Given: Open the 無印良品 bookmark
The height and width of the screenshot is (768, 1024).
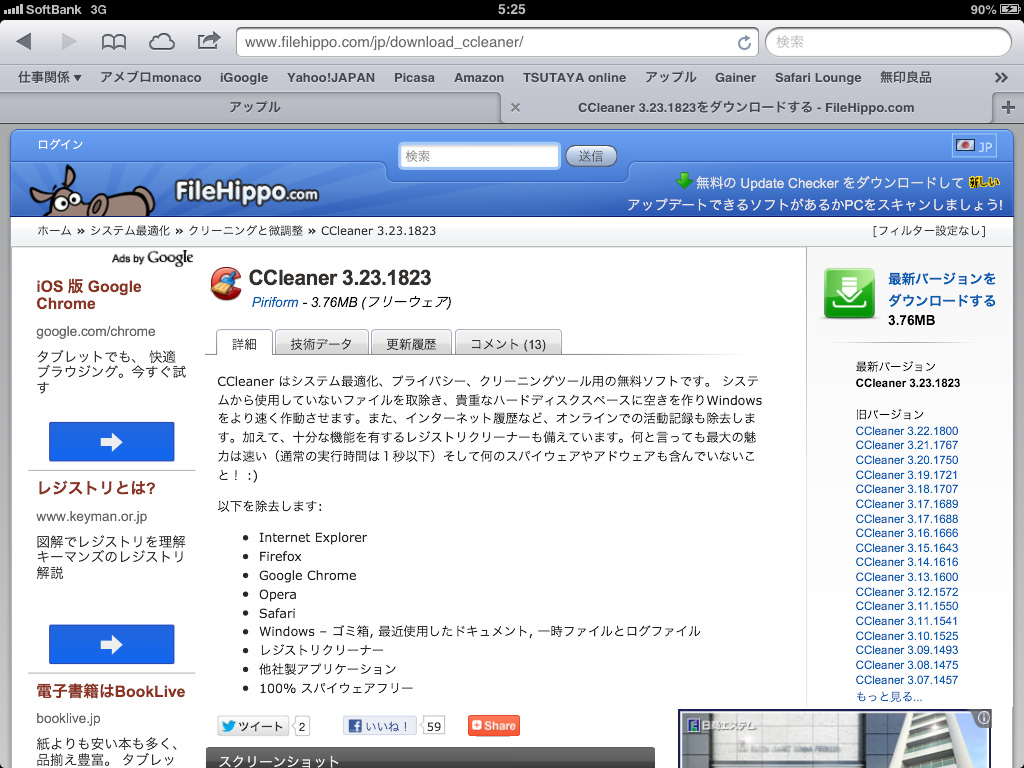Looking at the screenshot, I should 906,77.
